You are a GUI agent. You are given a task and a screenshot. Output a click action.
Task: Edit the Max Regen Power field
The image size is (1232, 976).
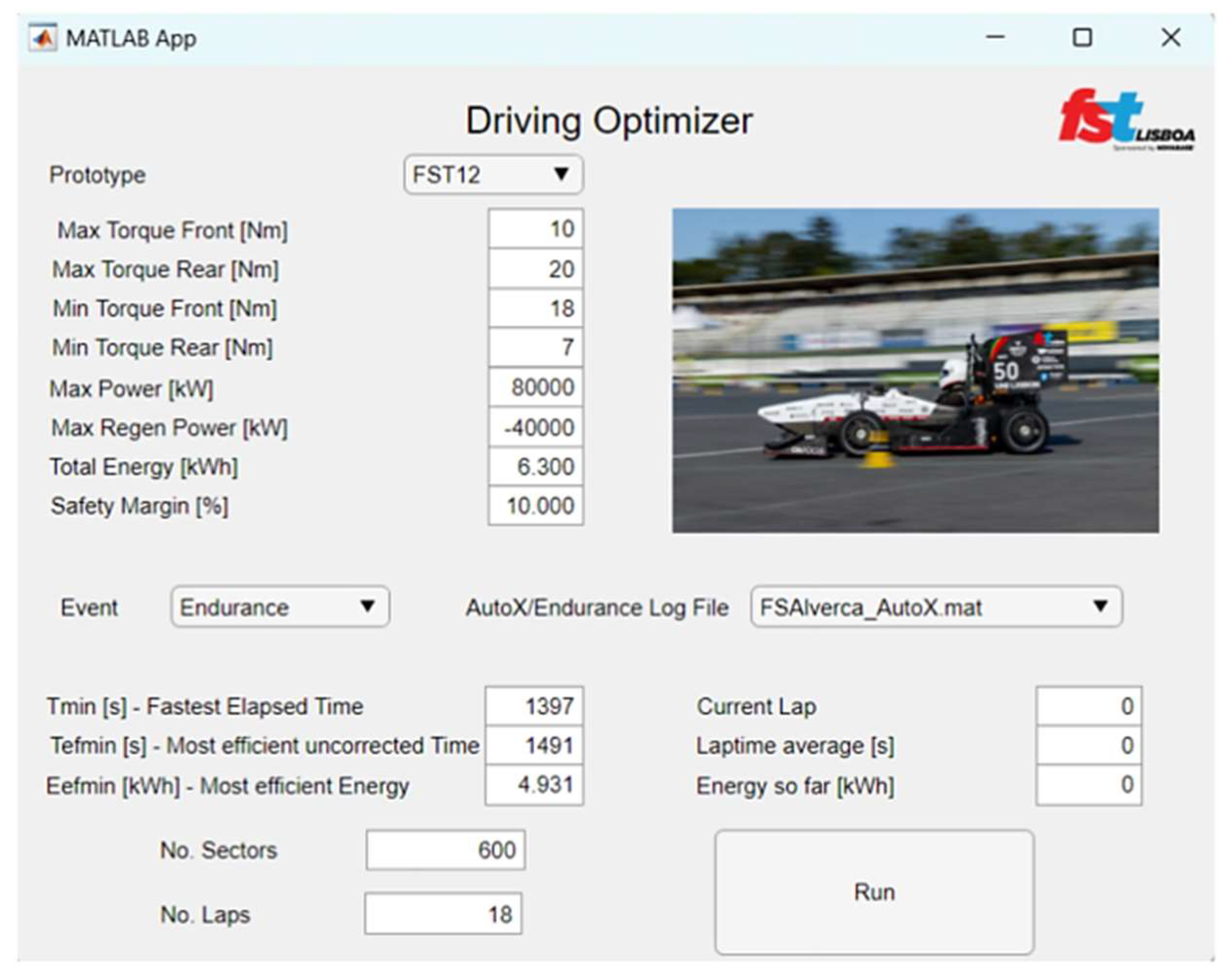(x=535, y=427)
